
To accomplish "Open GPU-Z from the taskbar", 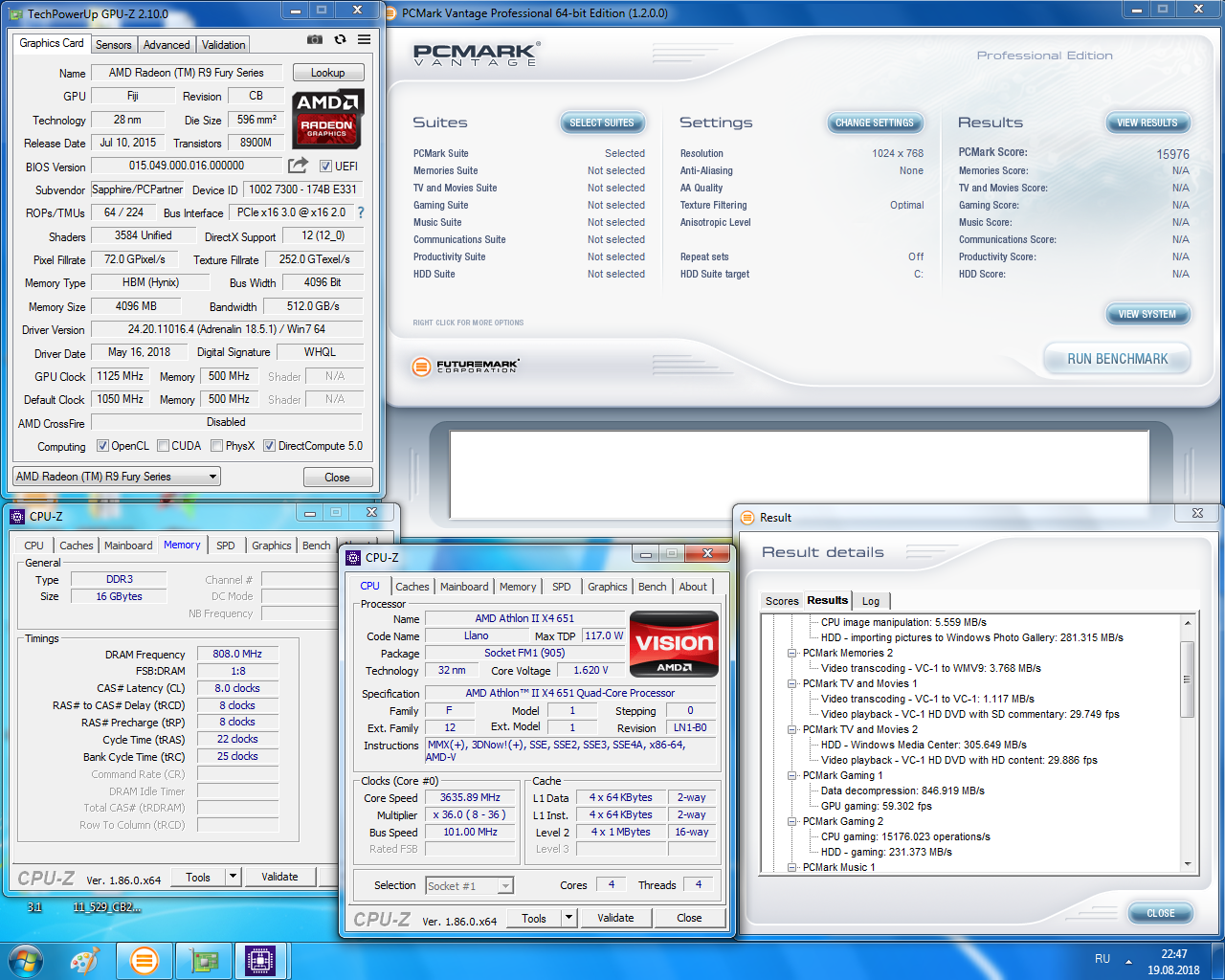I will point(203,960).
